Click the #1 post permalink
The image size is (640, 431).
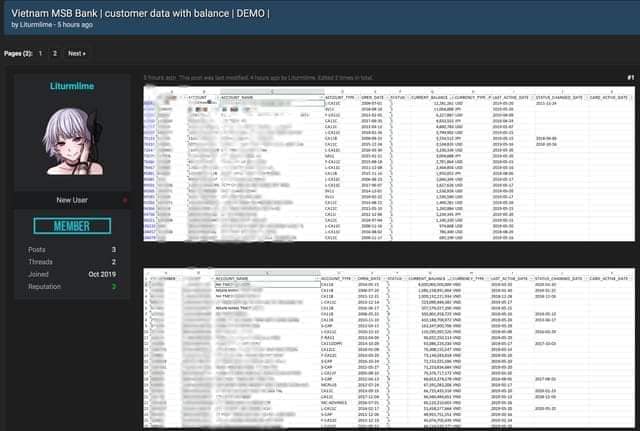pos(629,77)
